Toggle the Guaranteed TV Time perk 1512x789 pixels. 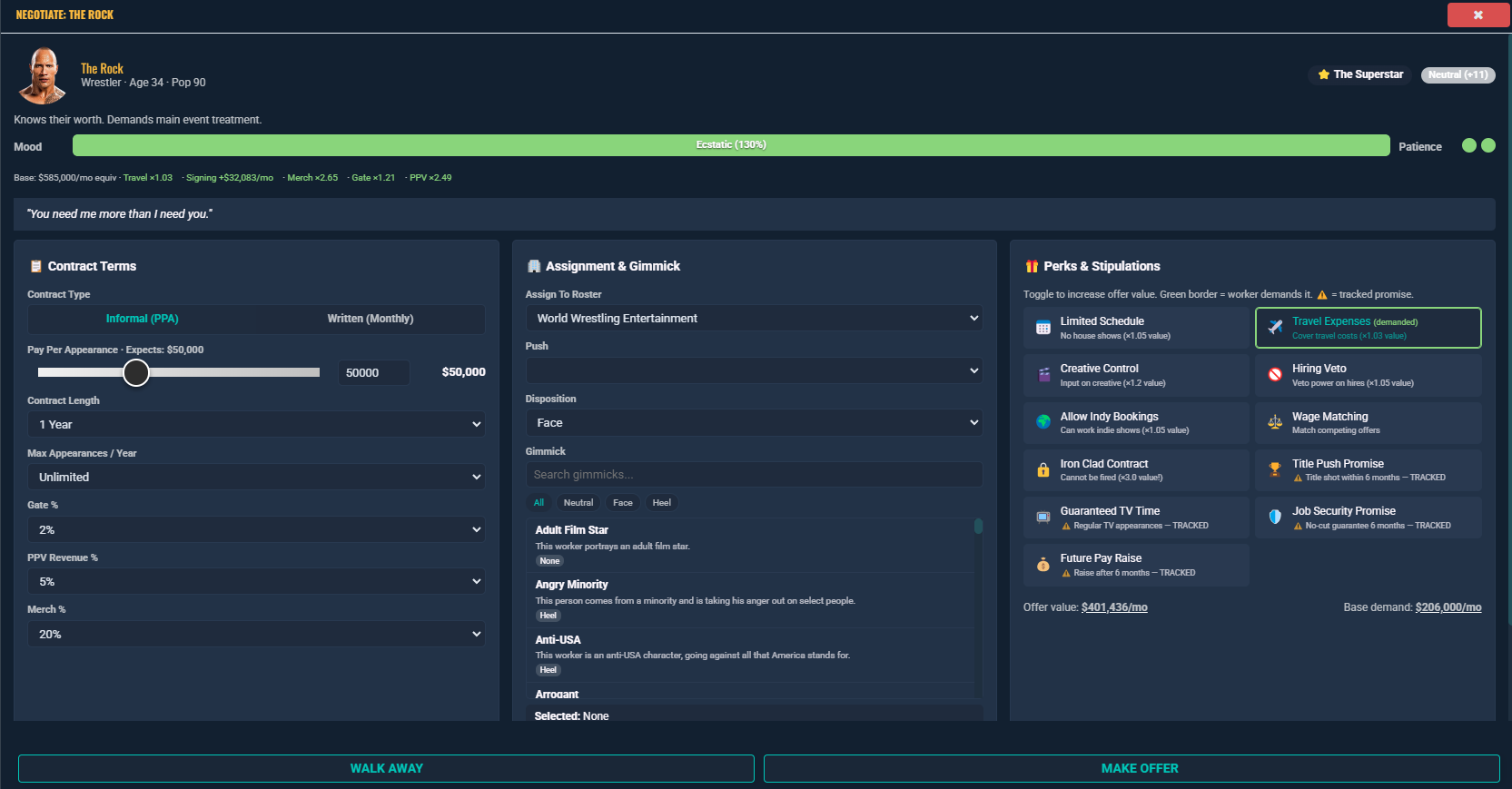(1136, 518)
